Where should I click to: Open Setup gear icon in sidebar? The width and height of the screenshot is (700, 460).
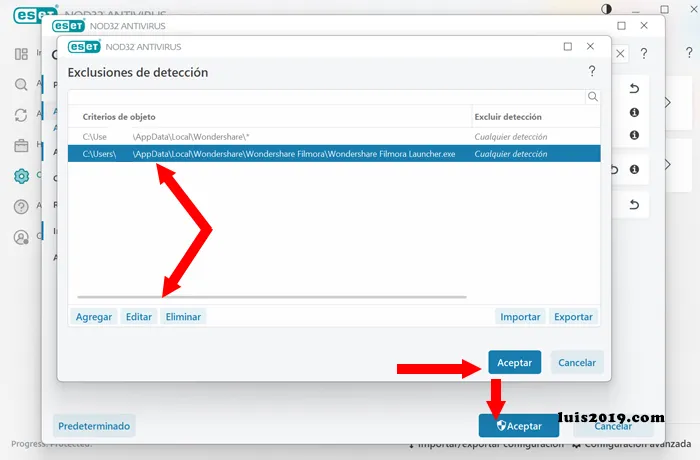tap(21, 176)
